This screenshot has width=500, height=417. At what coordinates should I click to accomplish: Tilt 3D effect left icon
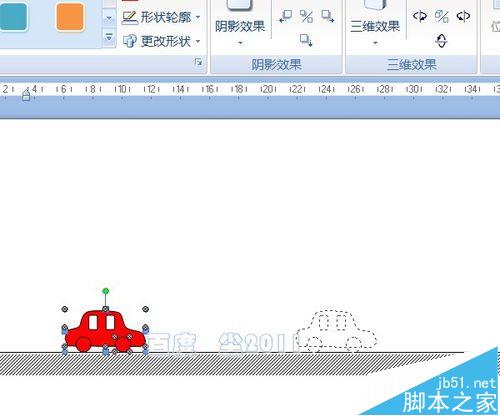click(420, 16)
